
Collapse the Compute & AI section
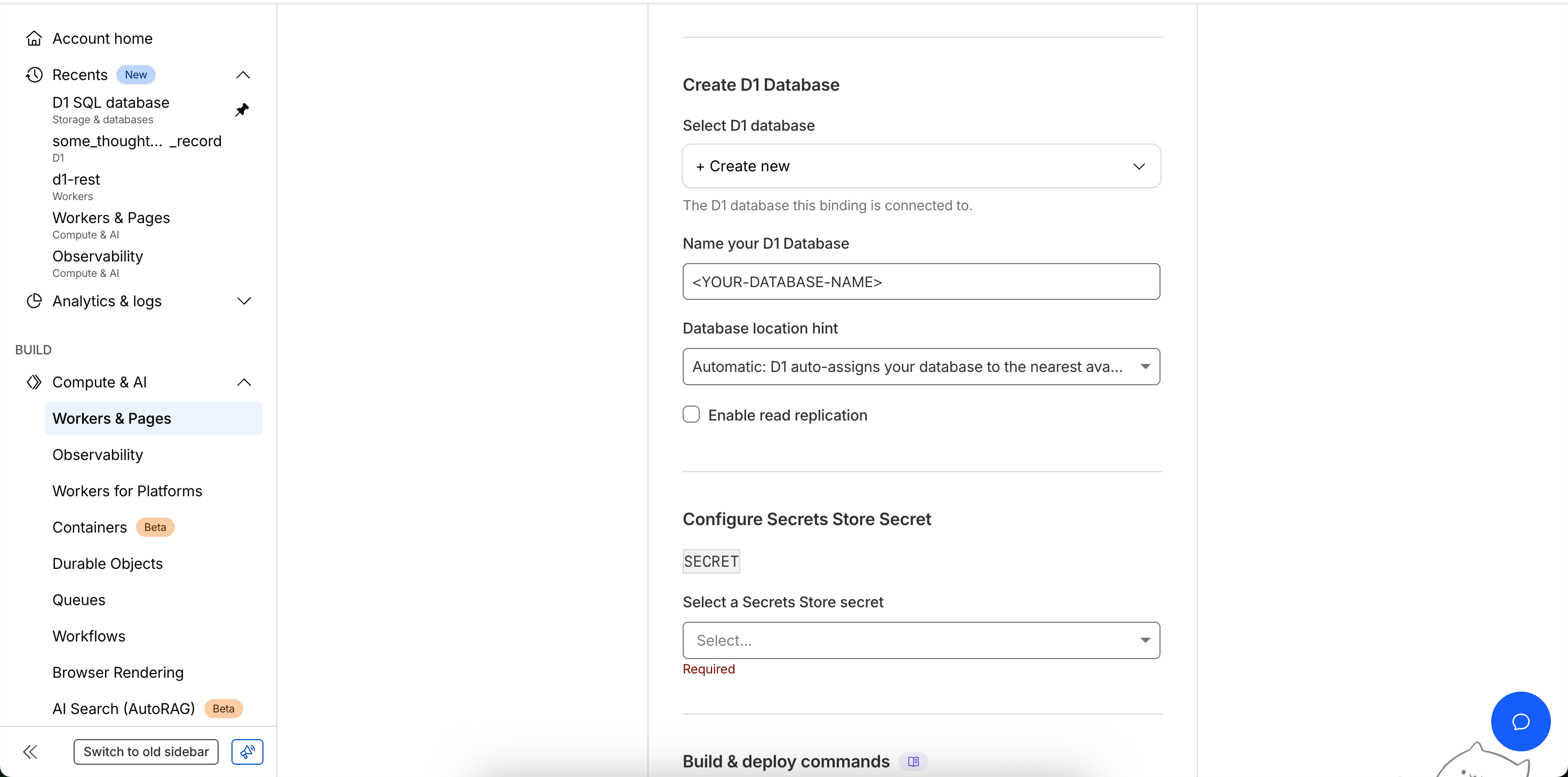click(244, 382)
